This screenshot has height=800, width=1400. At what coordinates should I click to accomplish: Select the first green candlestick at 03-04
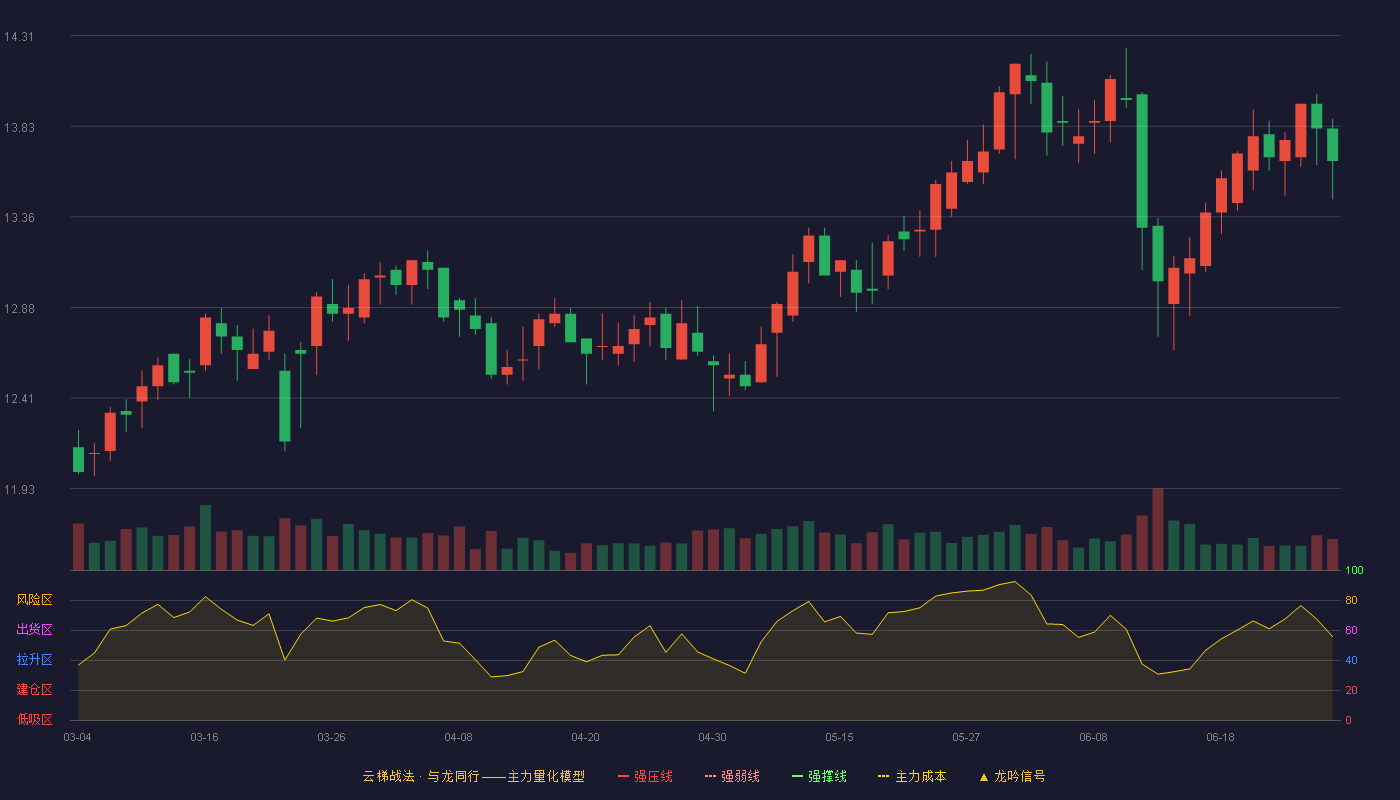click(x=78, y=459)
